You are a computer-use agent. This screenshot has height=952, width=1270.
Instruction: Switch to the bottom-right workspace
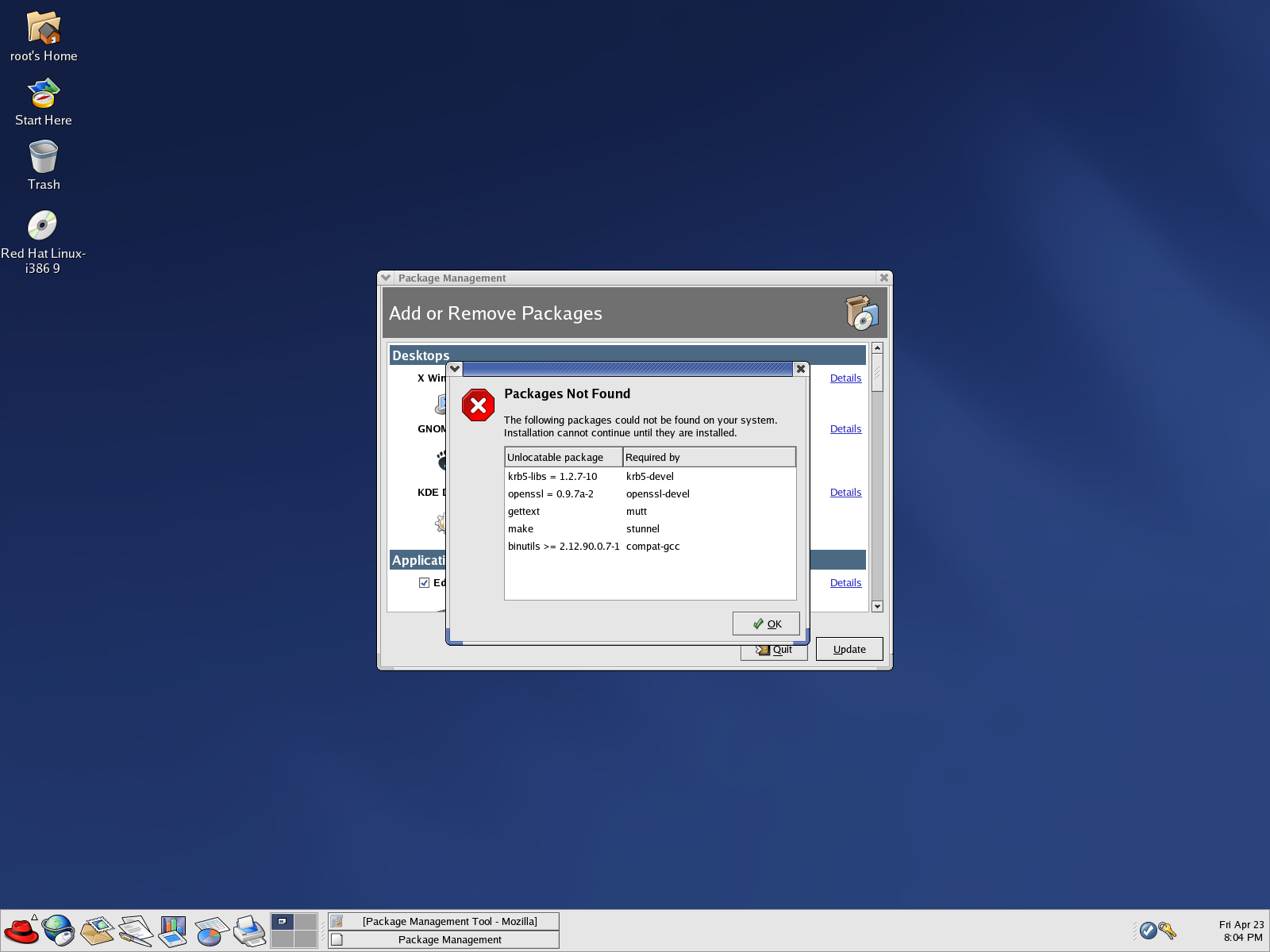pyautogui.click(x=306, y=939)
